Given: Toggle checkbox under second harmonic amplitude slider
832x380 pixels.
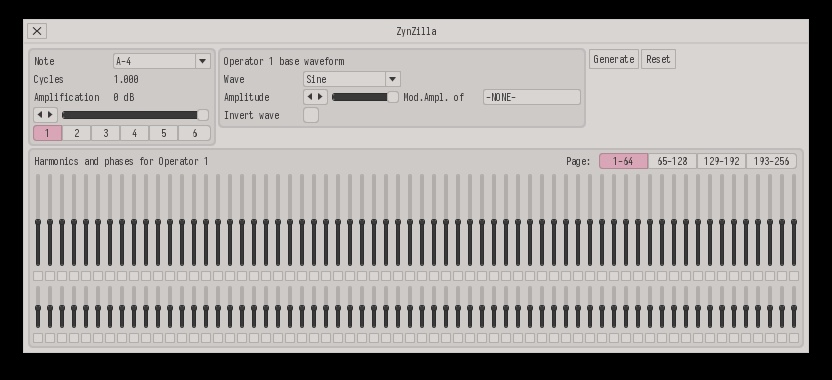Looking at the screenshot, I should pyautogui.click(x=50, y=276).
